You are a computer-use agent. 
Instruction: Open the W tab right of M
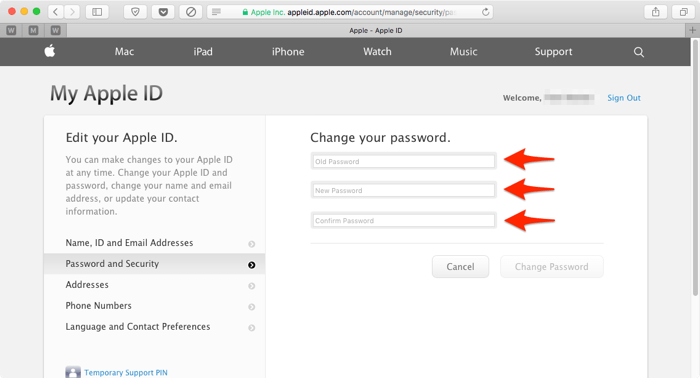click(x=55, y=30)
